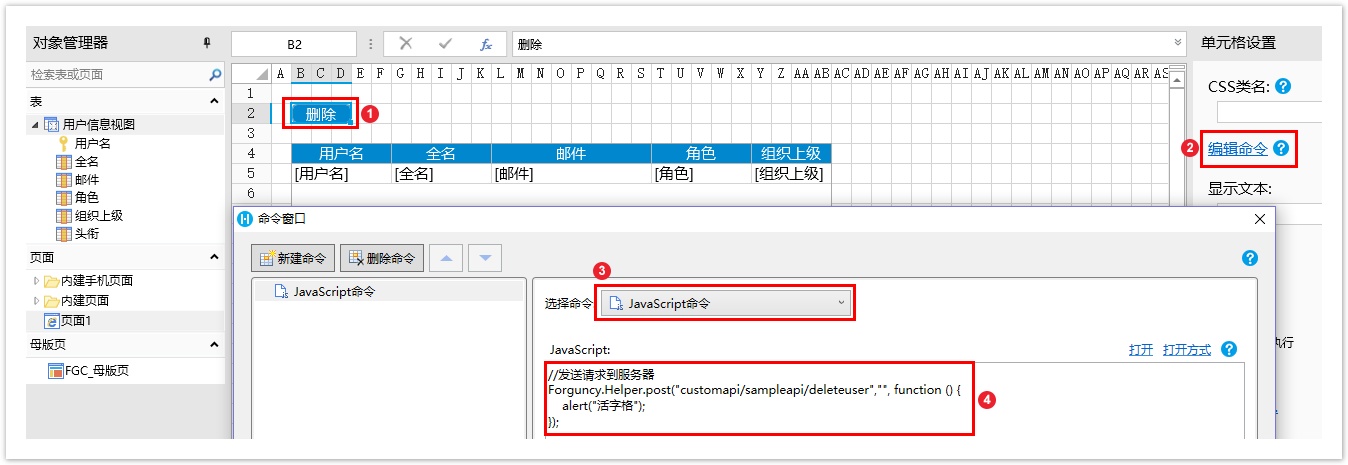Cancel edit with the X icon in formula bar
1348x465 pixels.
[x=405, y=44]
